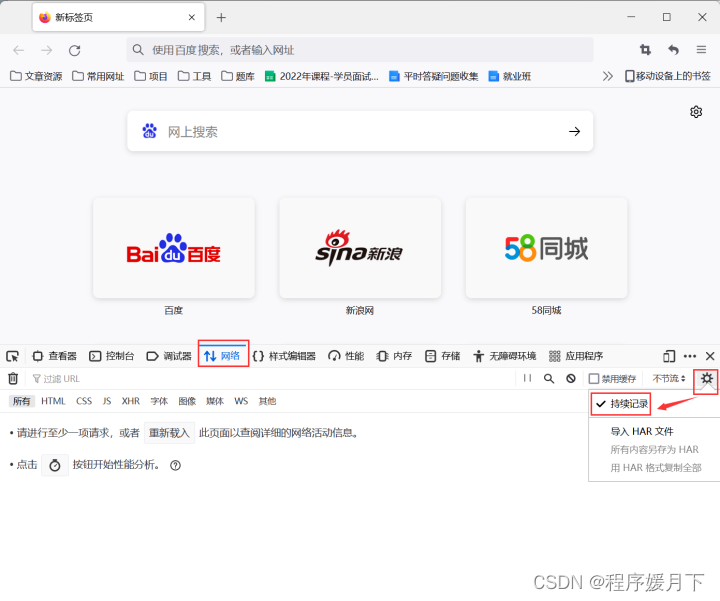
Task: Open 移动设备上的书签 folder
Action: tap(668, 76)
